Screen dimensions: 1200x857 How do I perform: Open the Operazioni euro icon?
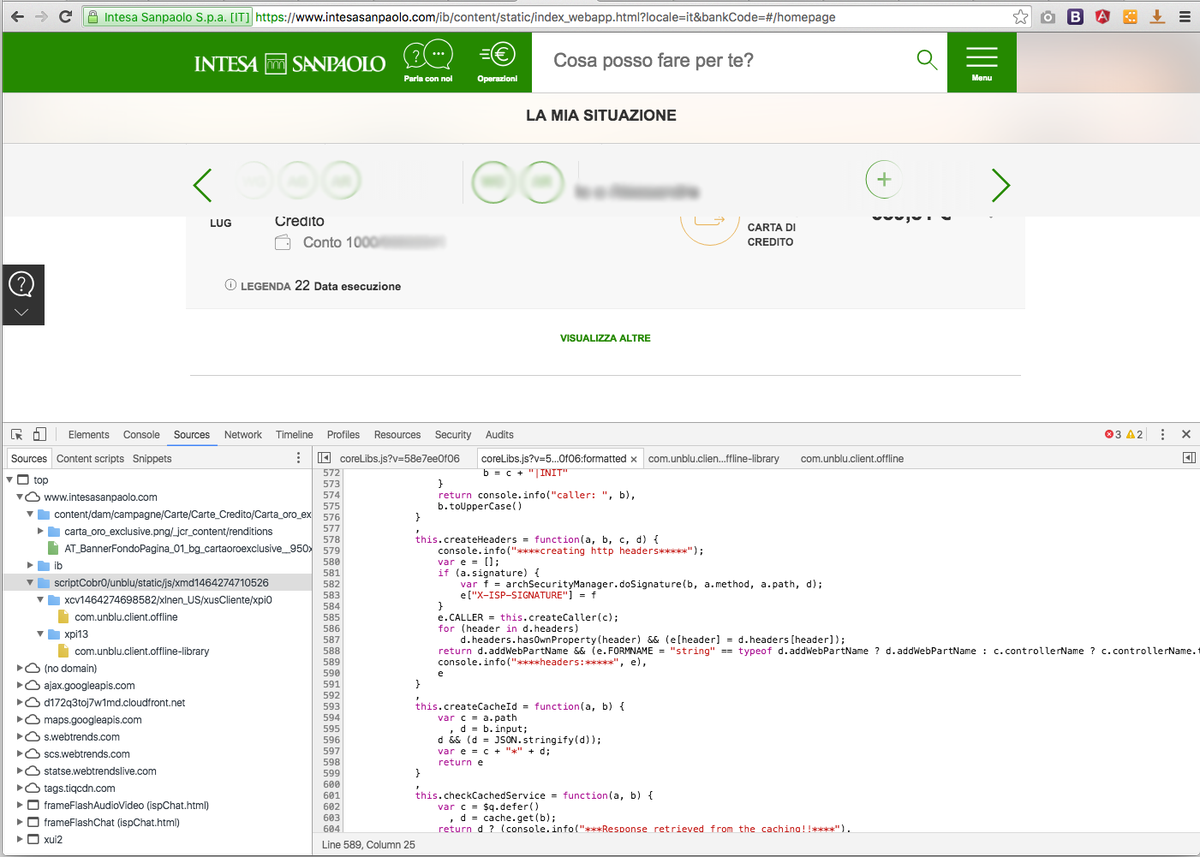497,62
